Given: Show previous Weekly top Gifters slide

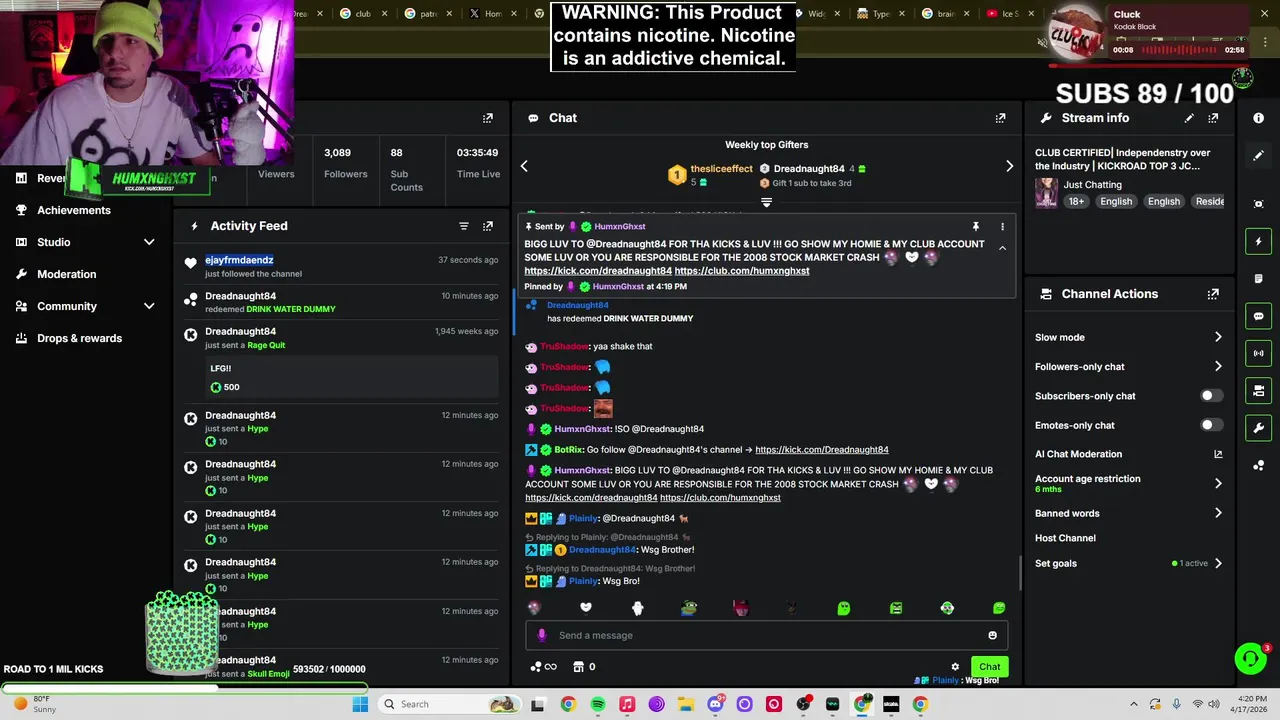Looking at the screenshot, I should (524, 166).
